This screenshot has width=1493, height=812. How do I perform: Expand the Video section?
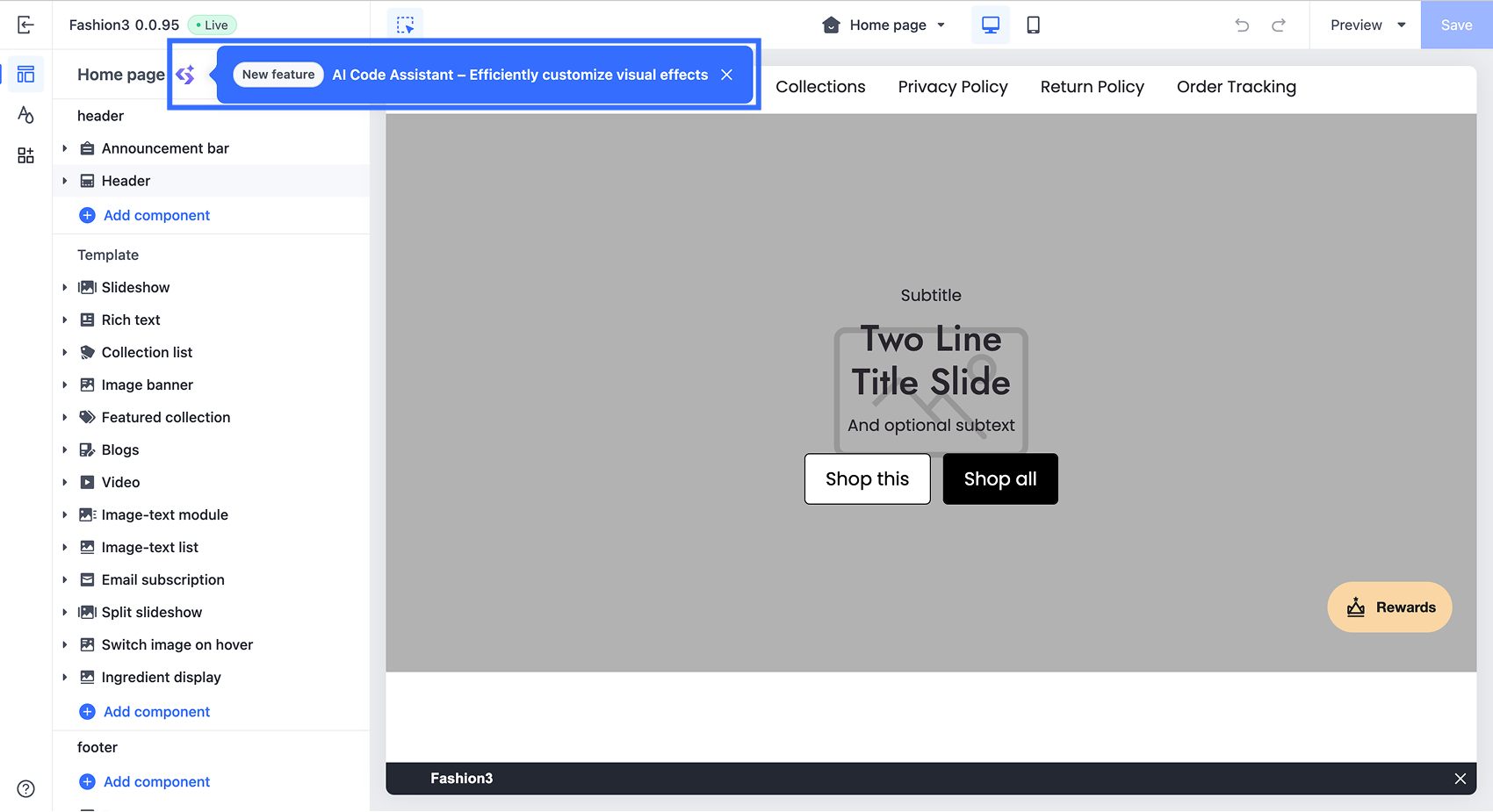coord(64,482)
